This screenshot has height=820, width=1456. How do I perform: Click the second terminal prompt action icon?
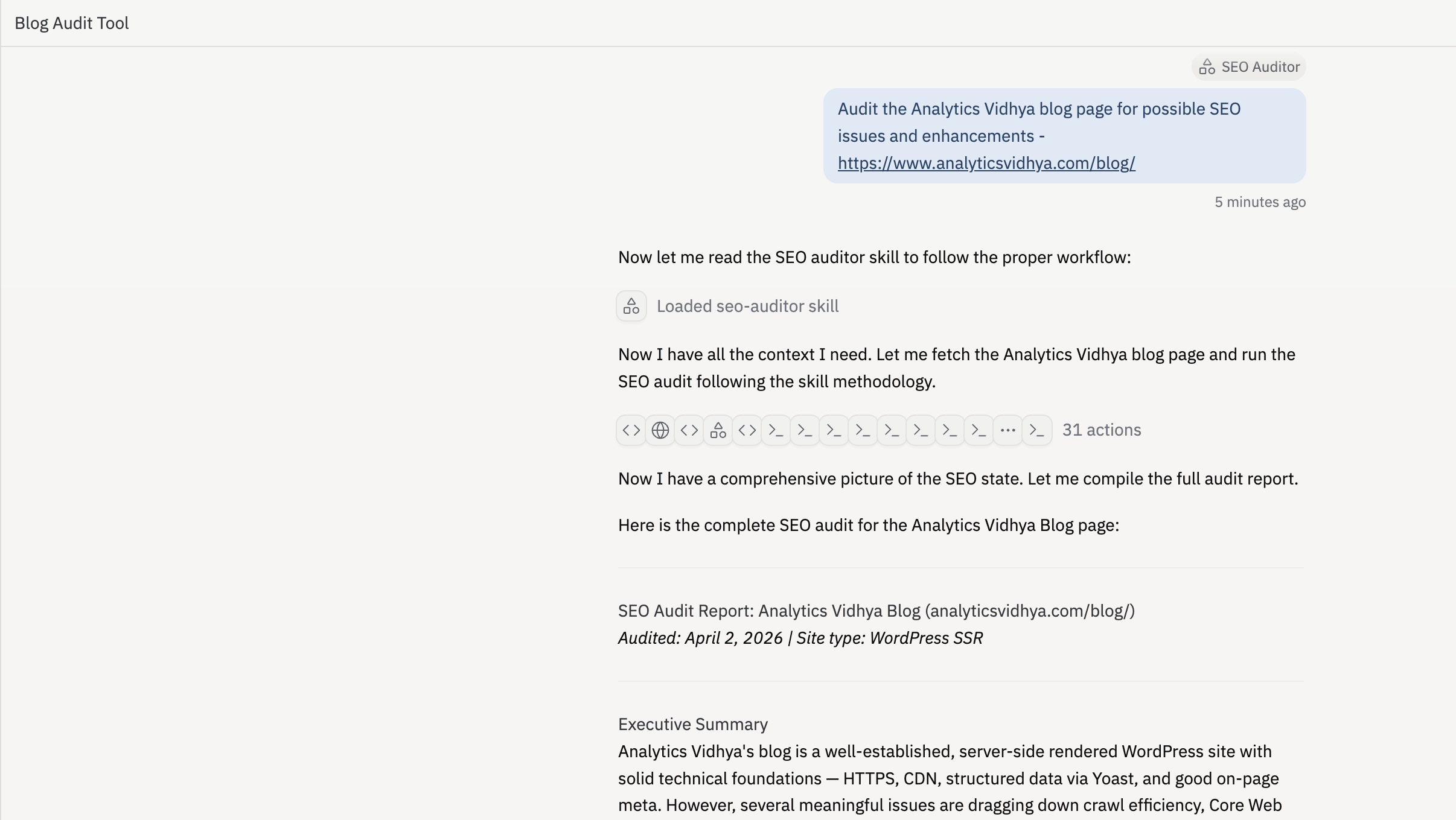[x=805, y=430]
